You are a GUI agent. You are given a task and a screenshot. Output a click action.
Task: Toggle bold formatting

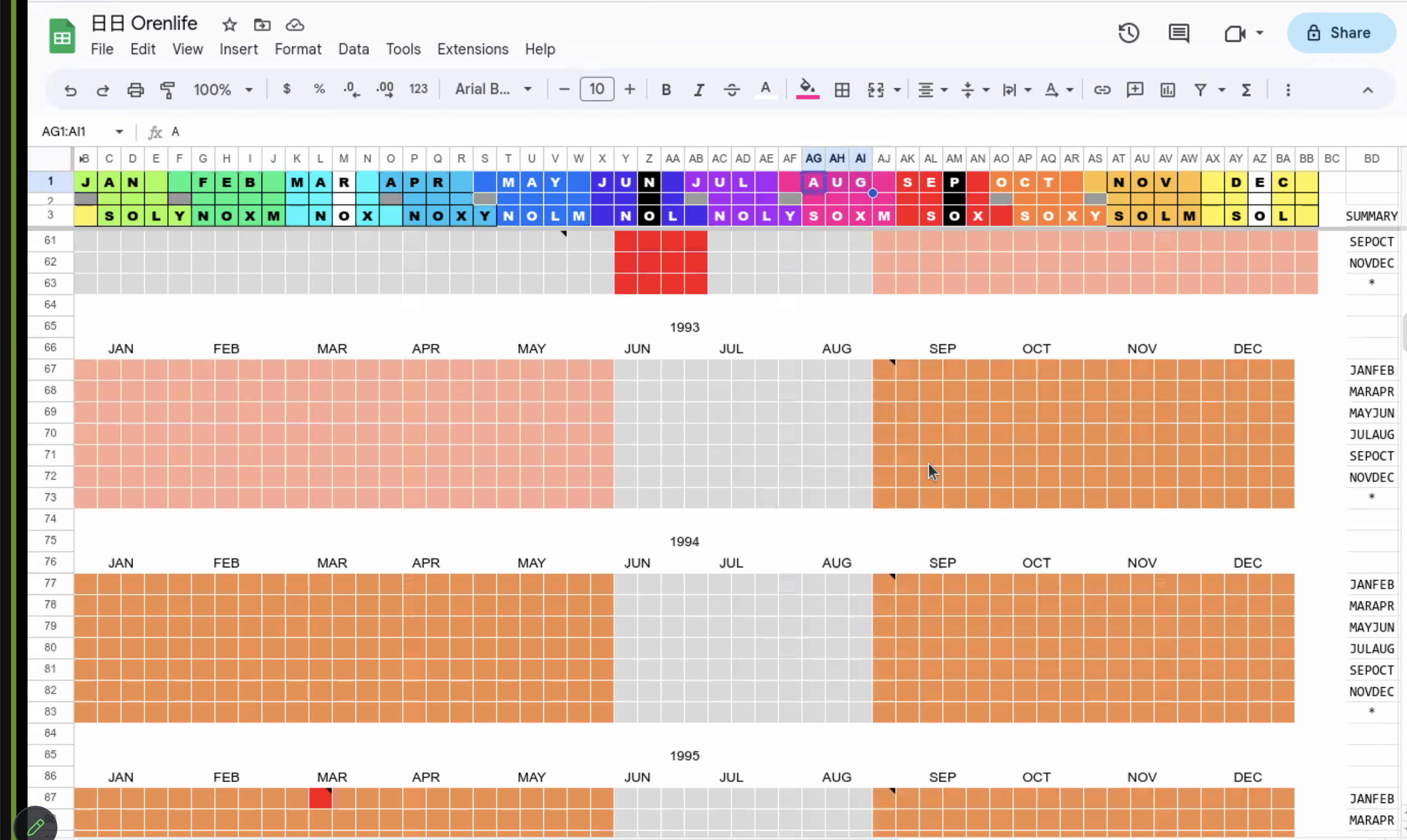pyautogui.click(x=666, y=89)
